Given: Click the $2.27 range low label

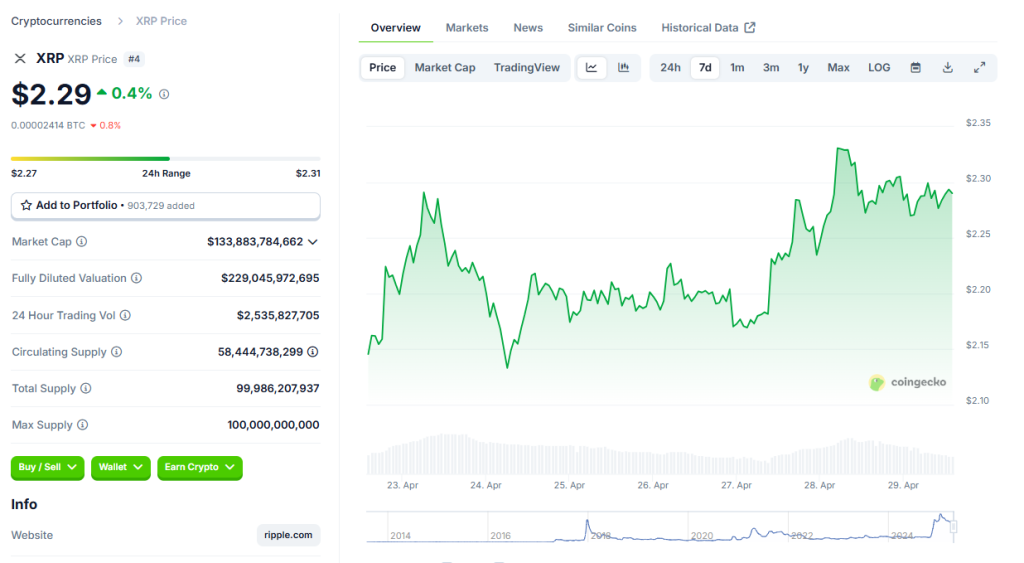Looking at the screenshot, I should click(x=24, y=174).
